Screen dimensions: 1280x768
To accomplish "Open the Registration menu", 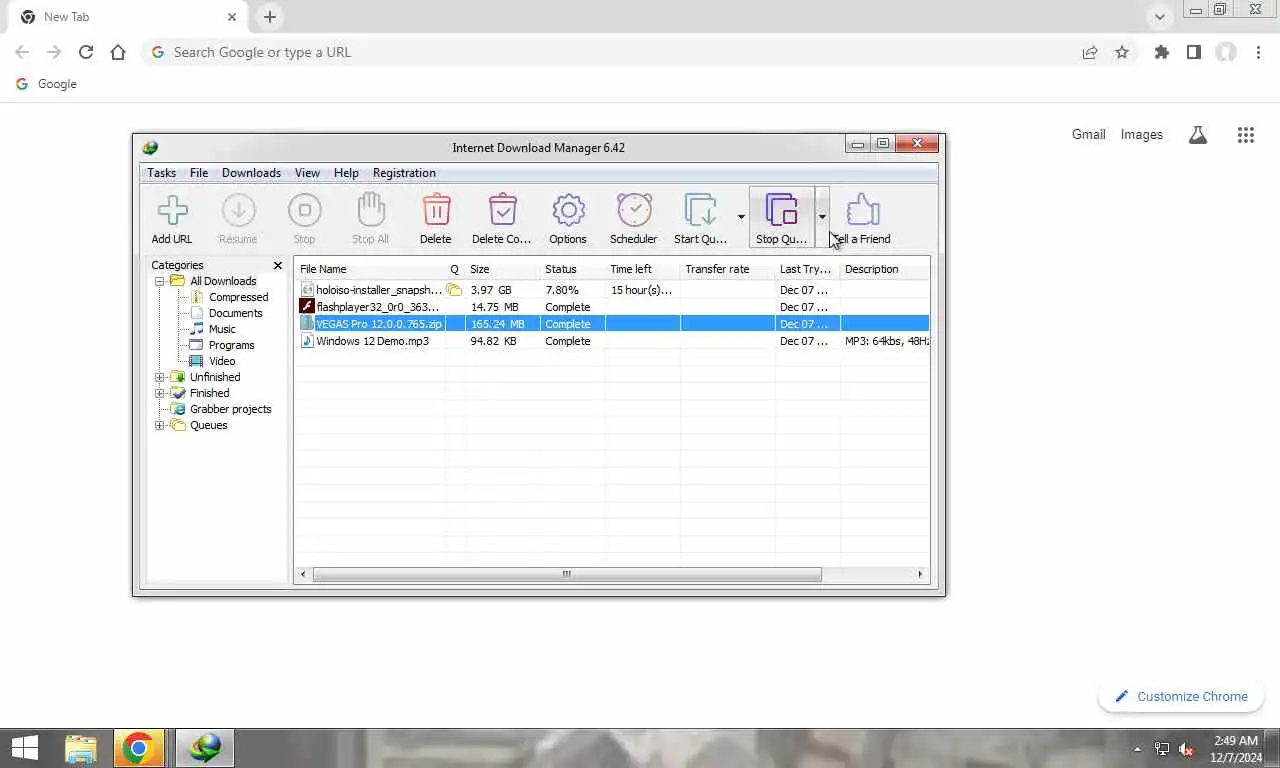I will (x=404, y=173).
